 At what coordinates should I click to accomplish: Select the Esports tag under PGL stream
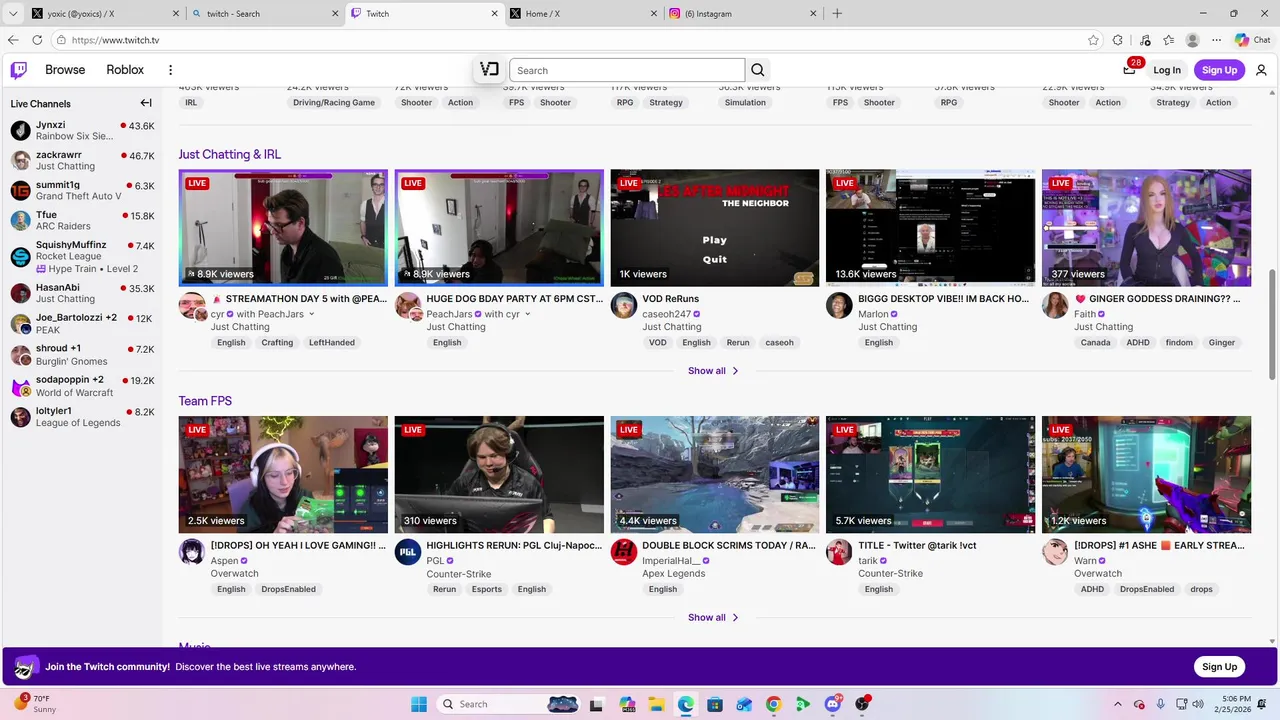click(487, 590)
